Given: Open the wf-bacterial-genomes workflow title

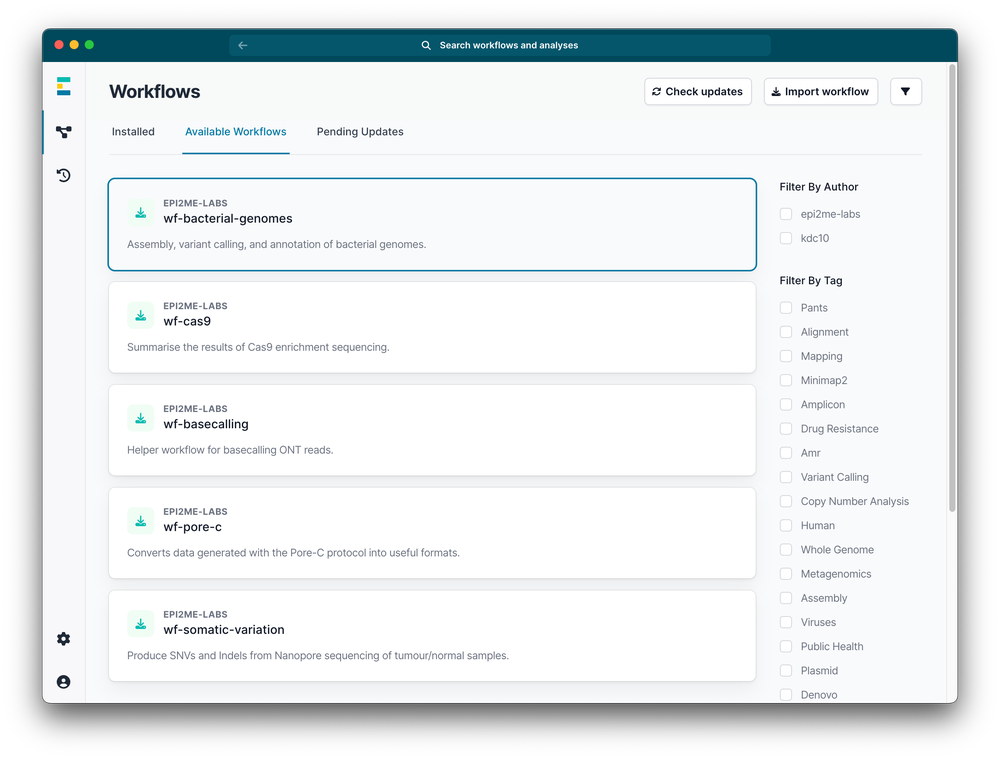Looking at the screenshot, I should pyautogui.click(x=228, y=219).
